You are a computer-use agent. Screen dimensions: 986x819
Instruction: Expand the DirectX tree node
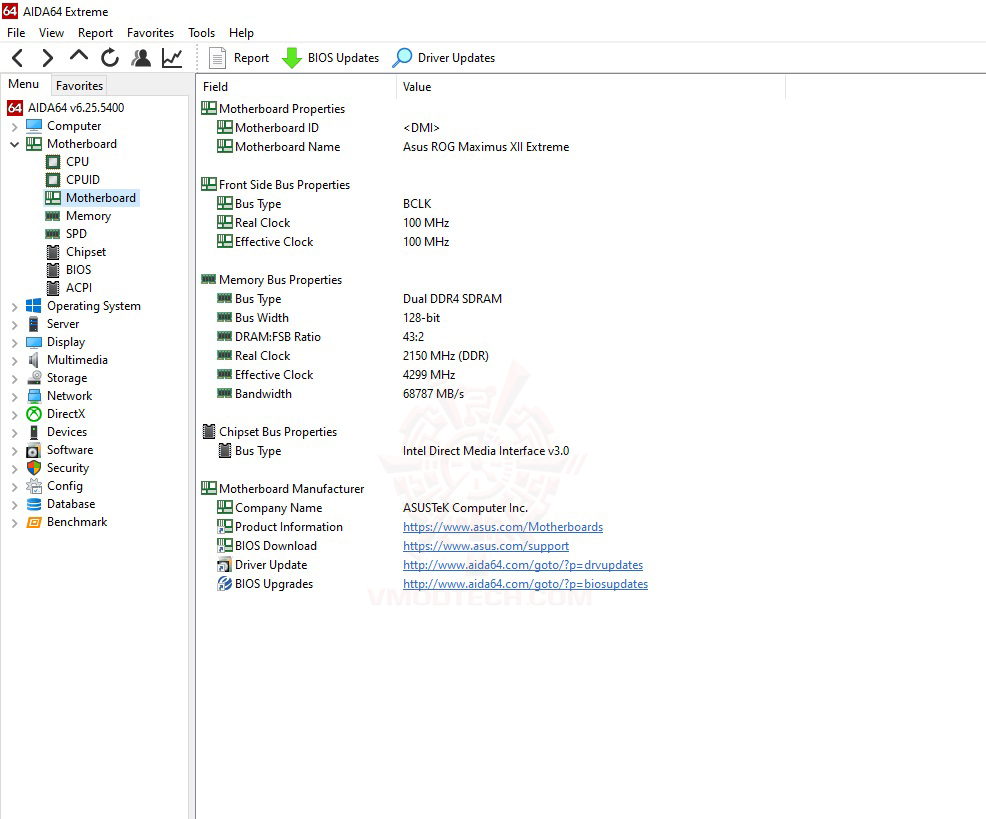pos(14,415)
